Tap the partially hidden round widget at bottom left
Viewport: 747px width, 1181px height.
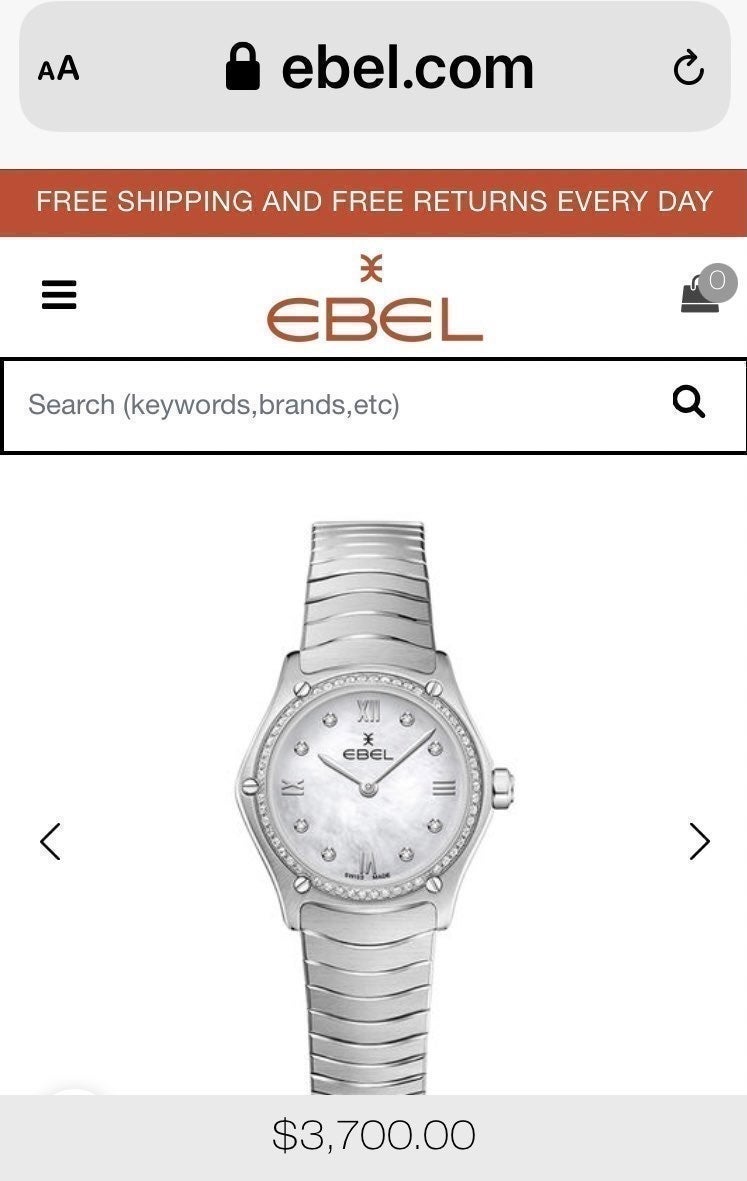[73, 1091]
